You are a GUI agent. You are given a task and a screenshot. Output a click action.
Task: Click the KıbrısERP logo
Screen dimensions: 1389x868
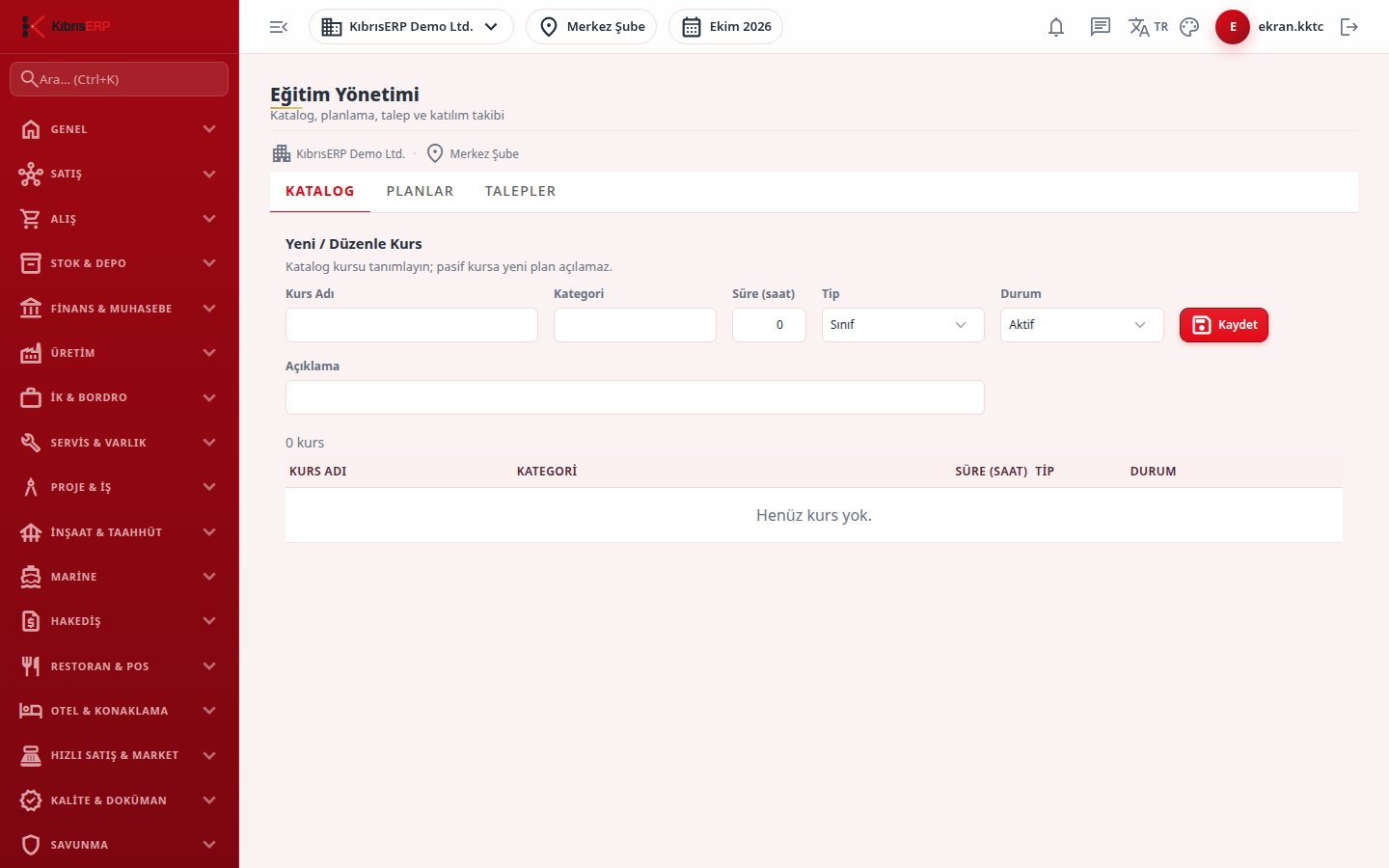pyautogui.click(x=66, y=26)
